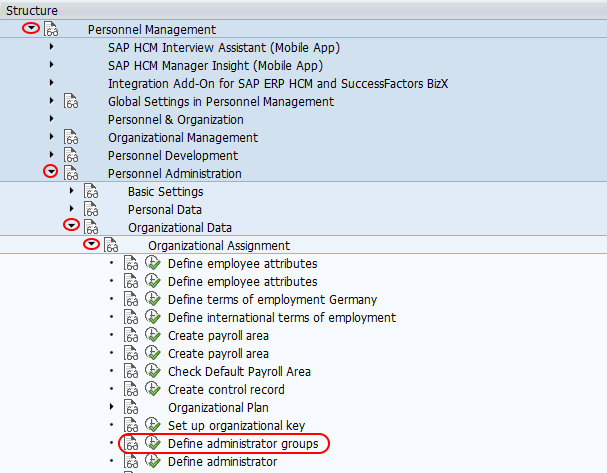Viewport: 607px width, 473px height.
Task: Collapse the Personnel Management node
Action: [x=31, y=28]
